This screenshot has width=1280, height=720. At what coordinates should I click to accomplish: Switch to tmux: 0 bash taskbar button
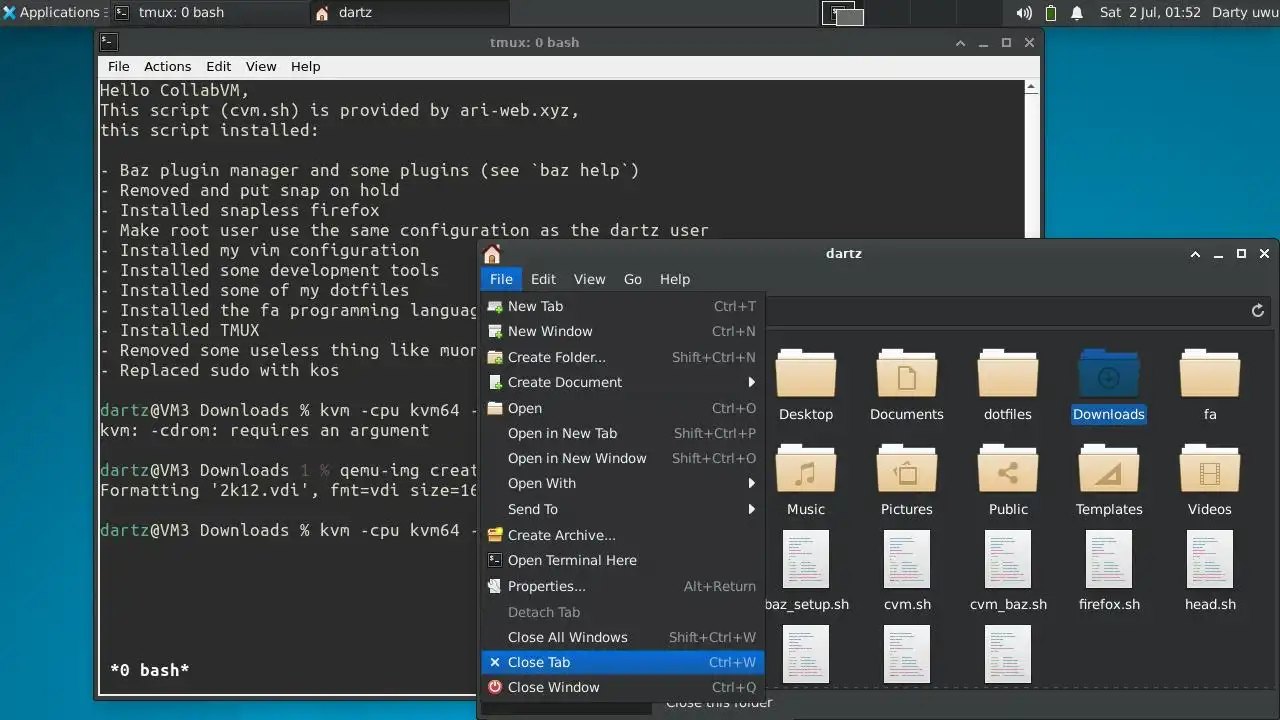point(207,13)
